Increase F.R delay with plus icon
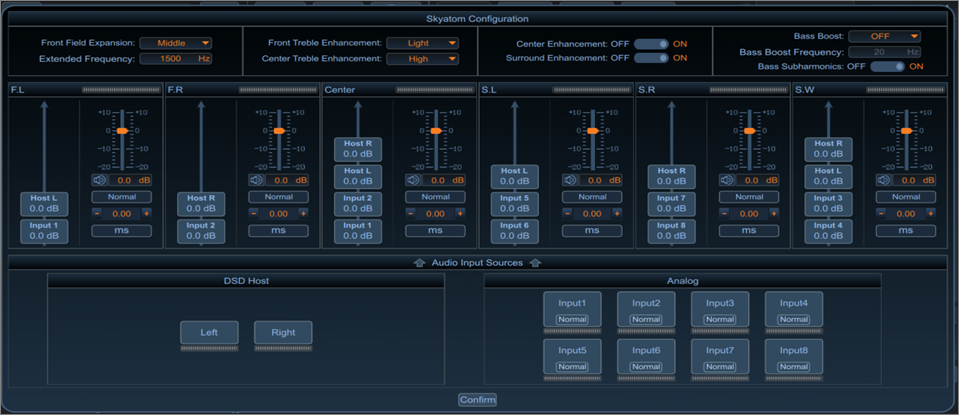959x415 pixels. (303, 214)
